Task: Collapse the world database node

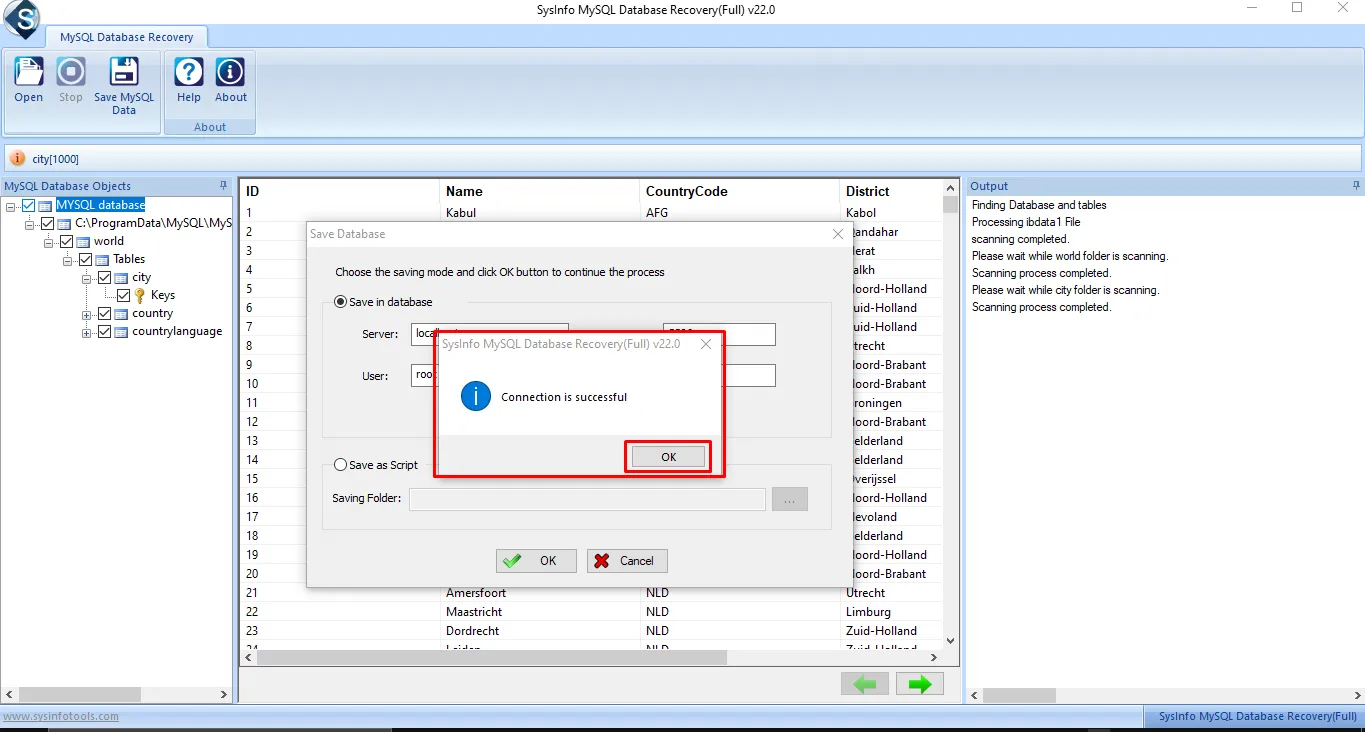Action: (x=49, y=242)
